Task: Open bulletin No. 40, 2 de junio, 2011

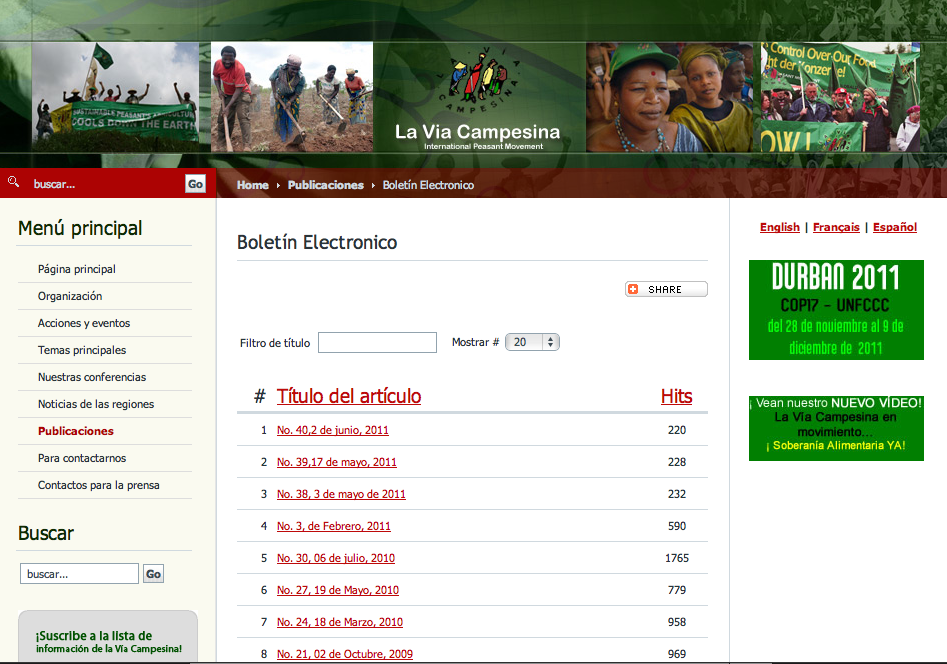Action: point(333,430)
